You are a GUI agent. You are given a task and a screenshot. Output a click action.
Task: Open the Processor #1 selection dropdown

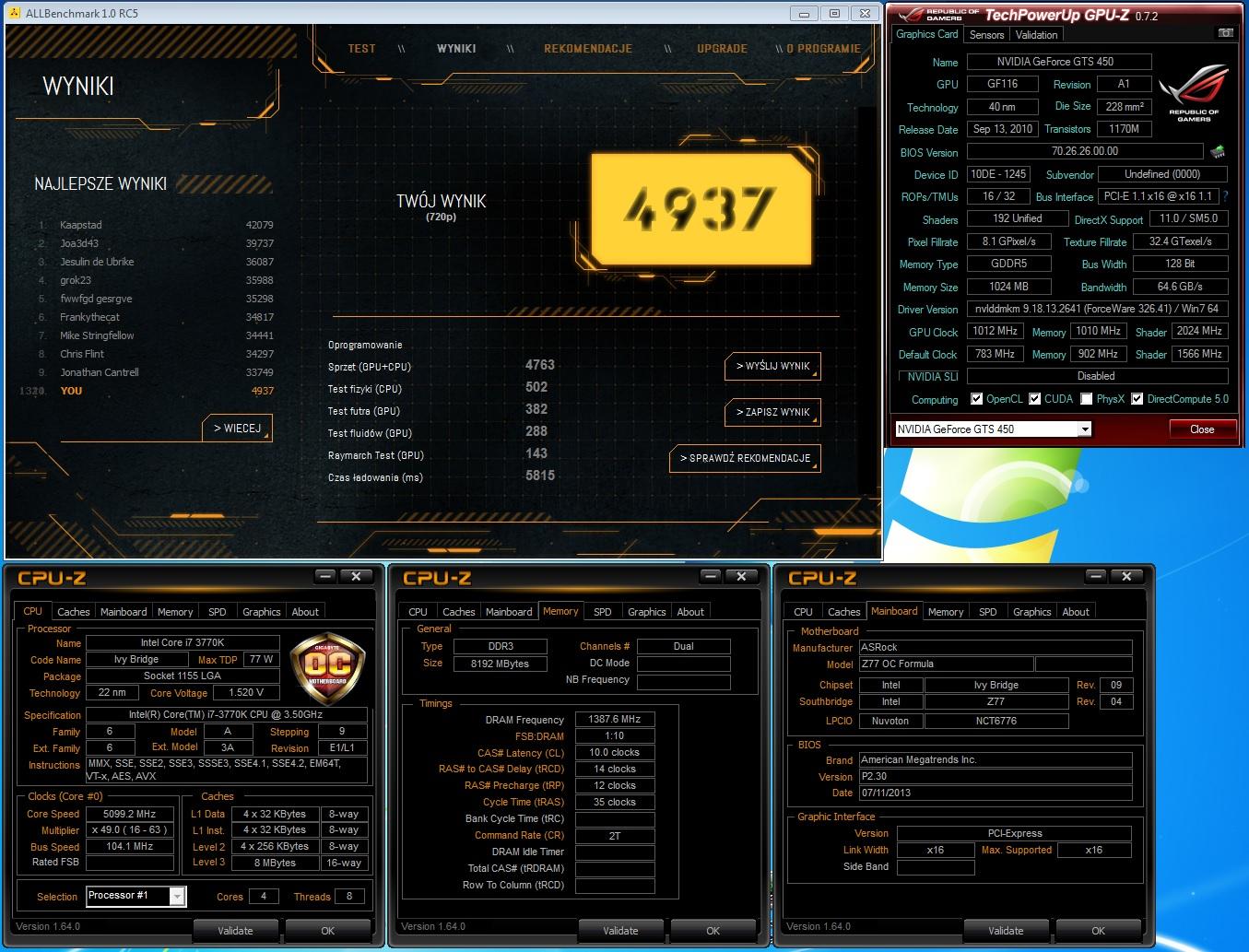[177, 896]
